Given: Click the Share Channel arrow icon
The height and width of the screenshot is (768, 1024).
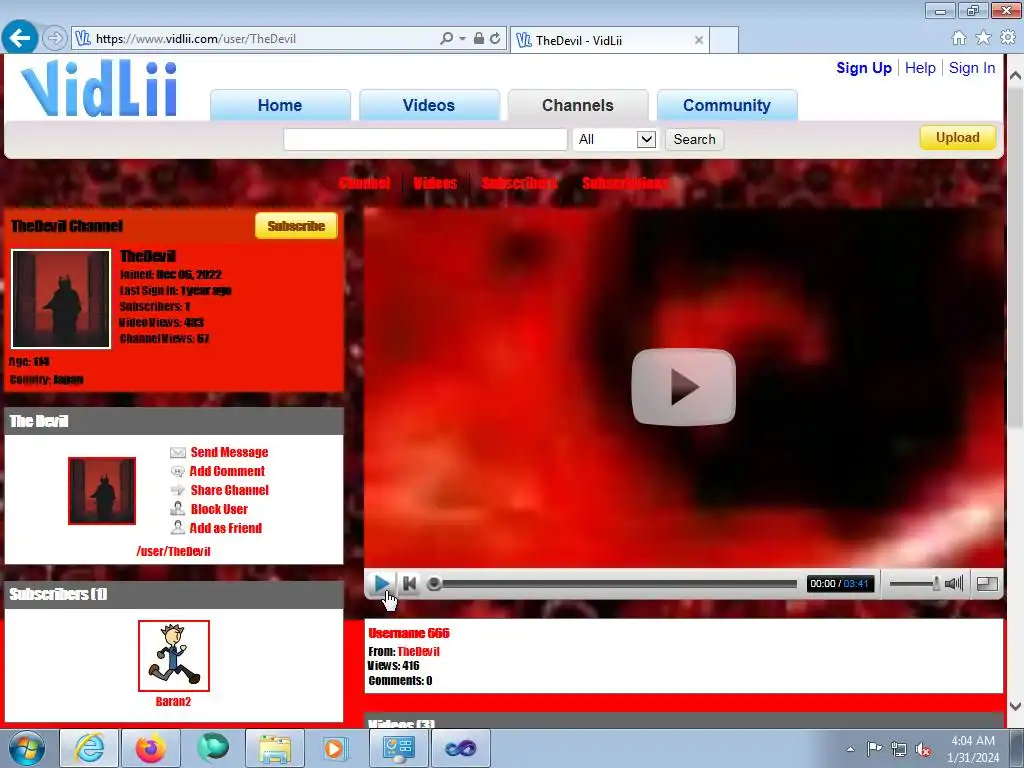Looking at the screenshot, I should coord(178,490).
